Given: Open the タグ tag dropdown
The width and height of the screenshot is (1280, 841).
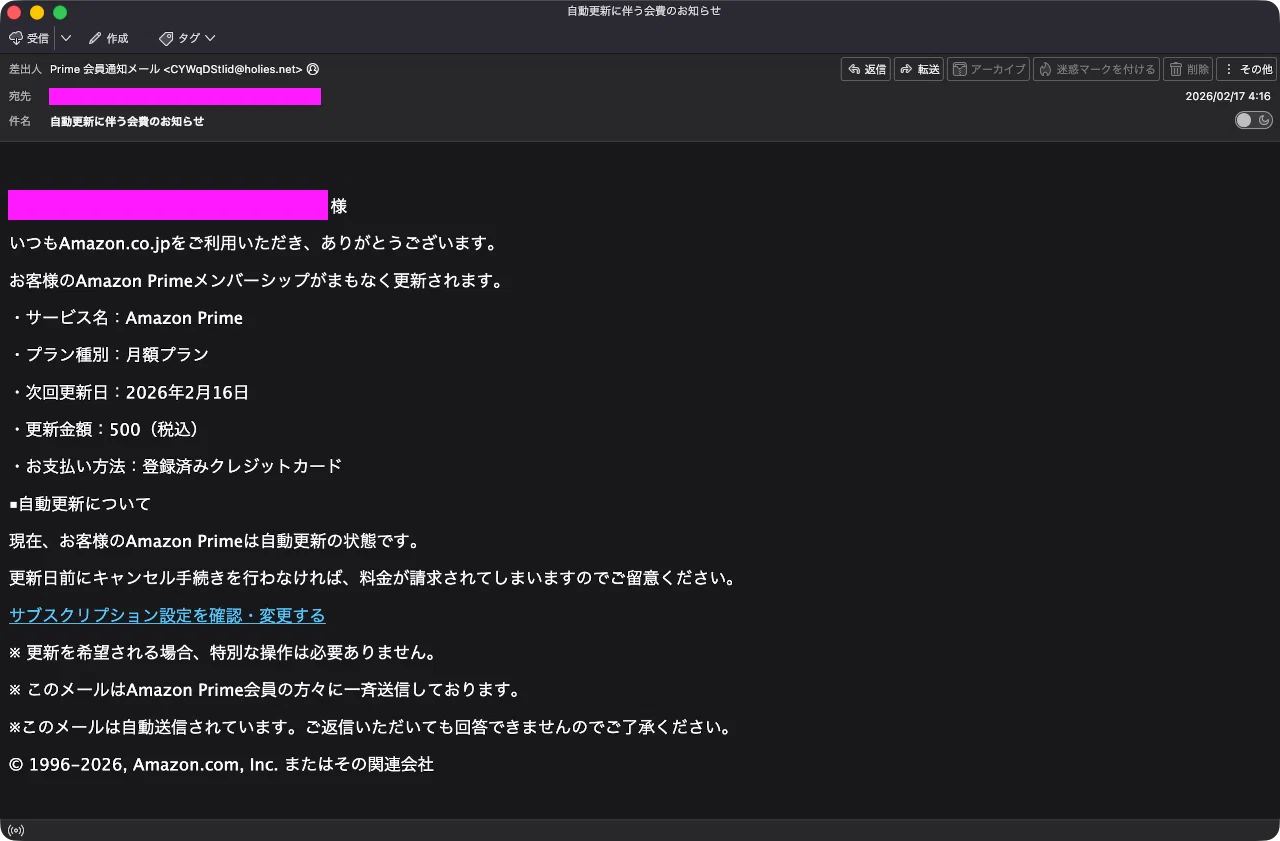Looking at the screenshot, I should [187, 38].
